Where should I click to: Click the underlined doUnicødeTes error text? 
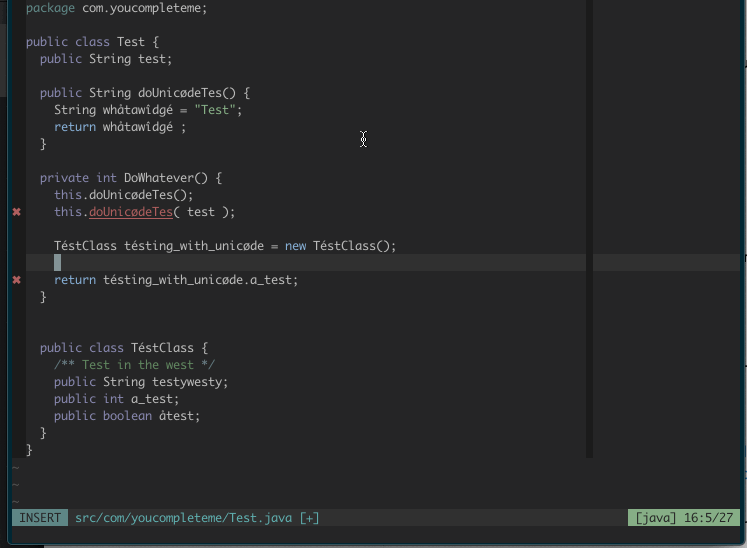point(131,212)
